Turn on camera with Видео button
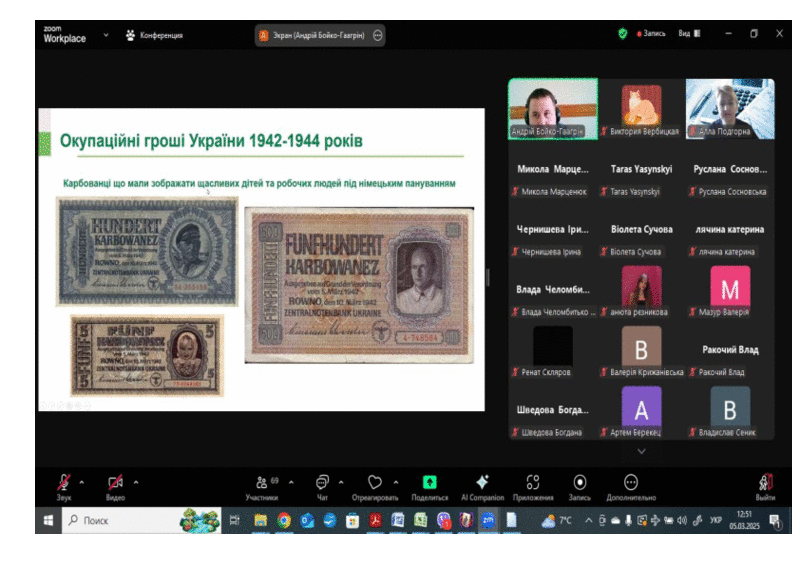The height and width of the screenshot is (565, 800). pos(115,487)
